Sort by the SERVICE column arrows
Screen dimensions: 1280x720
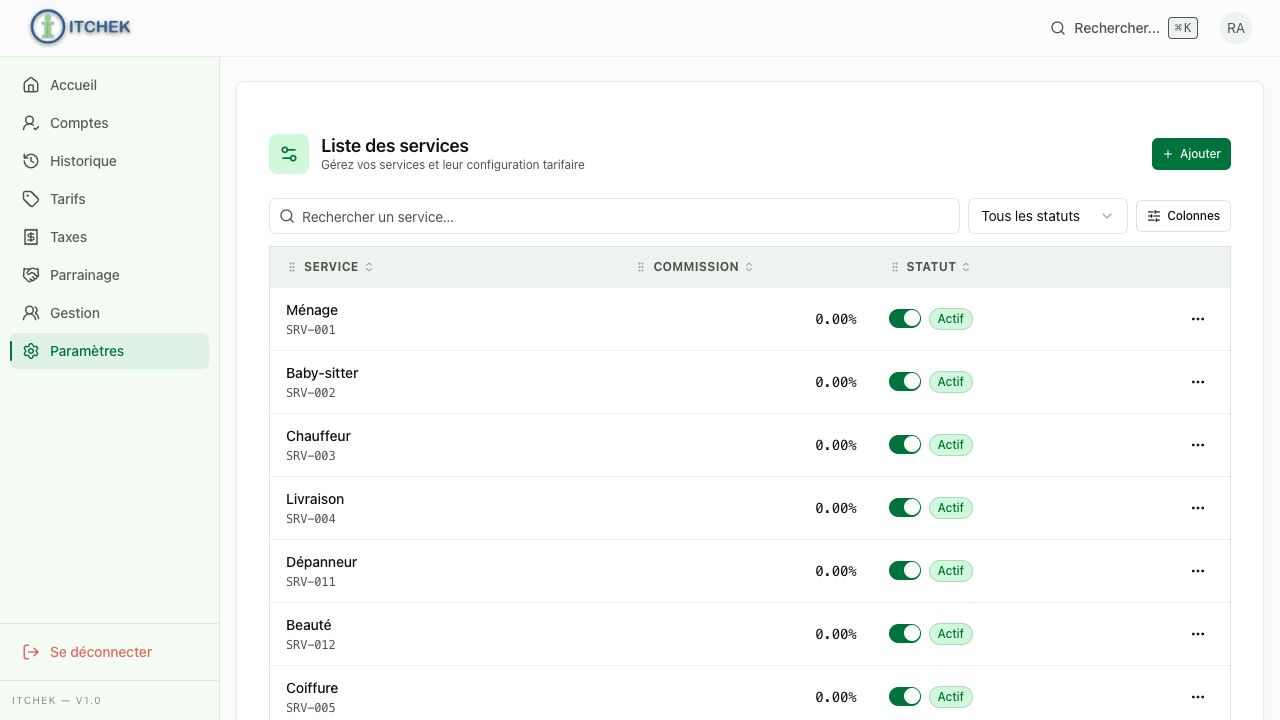pyautogui.click(x=369, y=267)
